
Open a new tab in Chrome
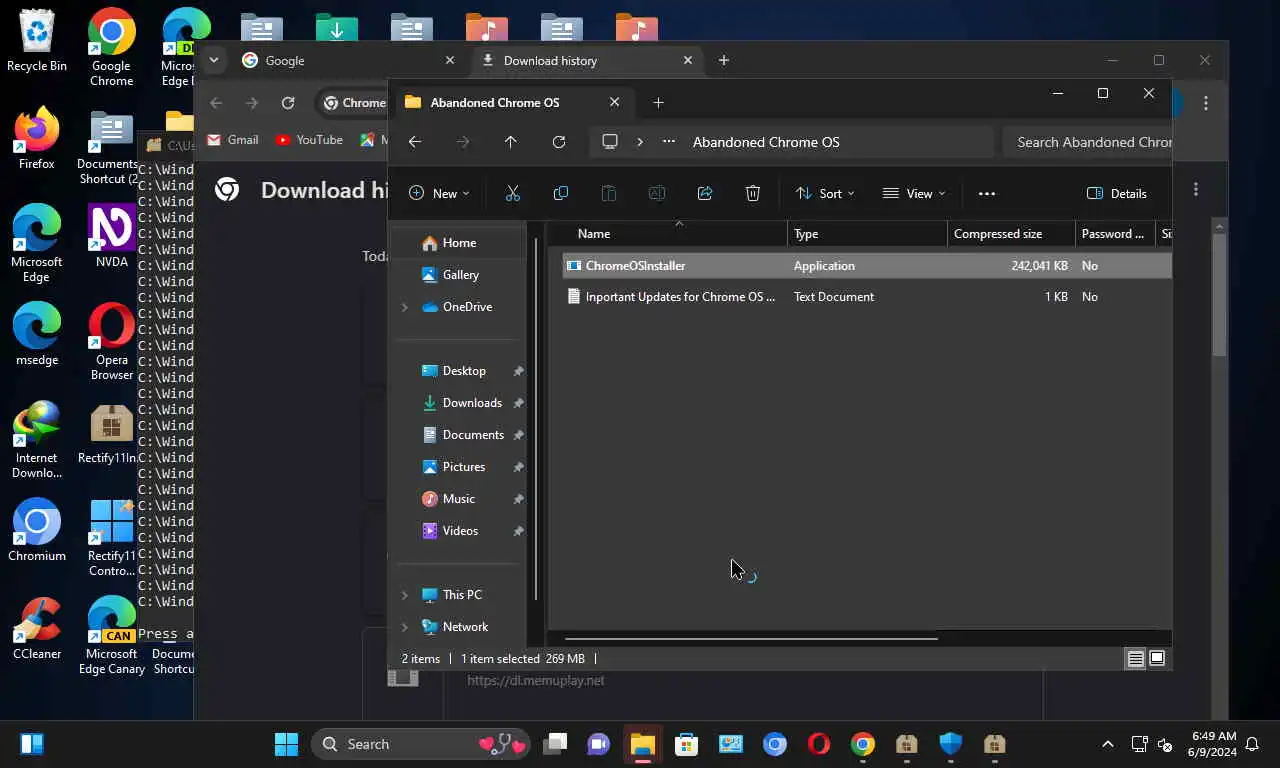coord(724,60)
